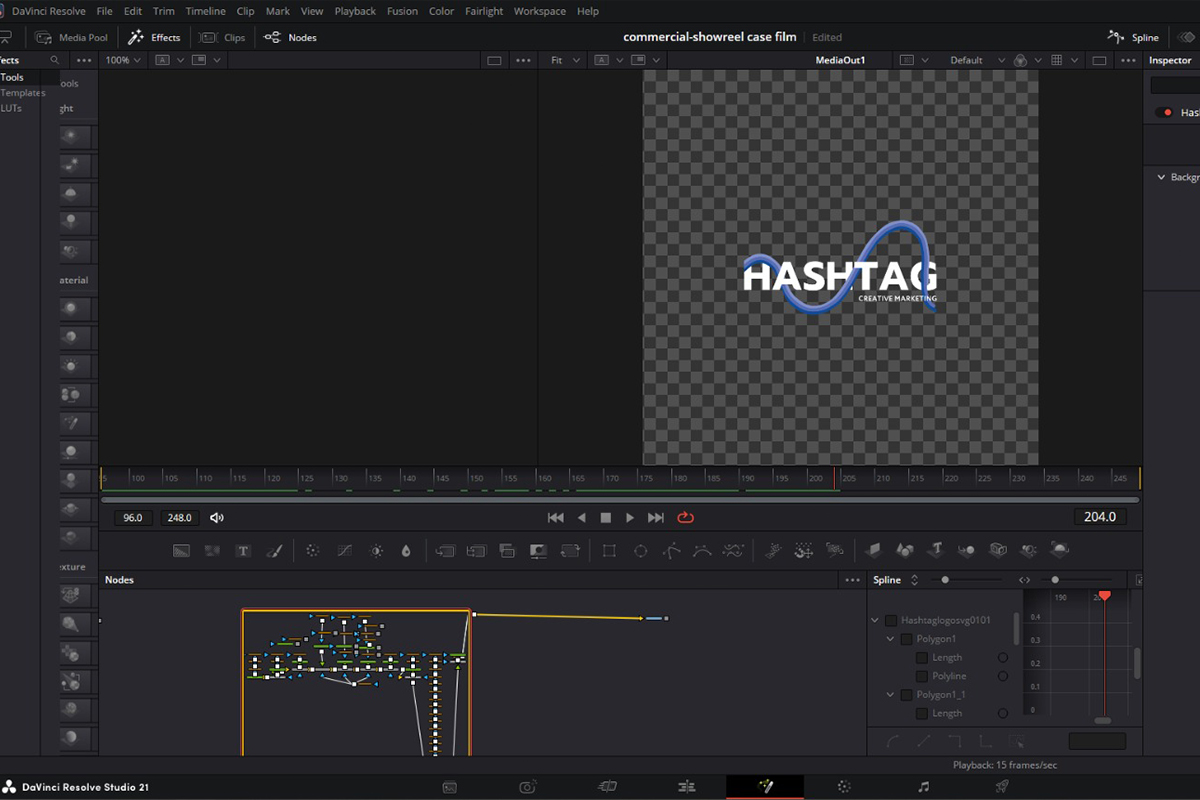Add a Text+ node from the toolbar

(x=243, y=550)
